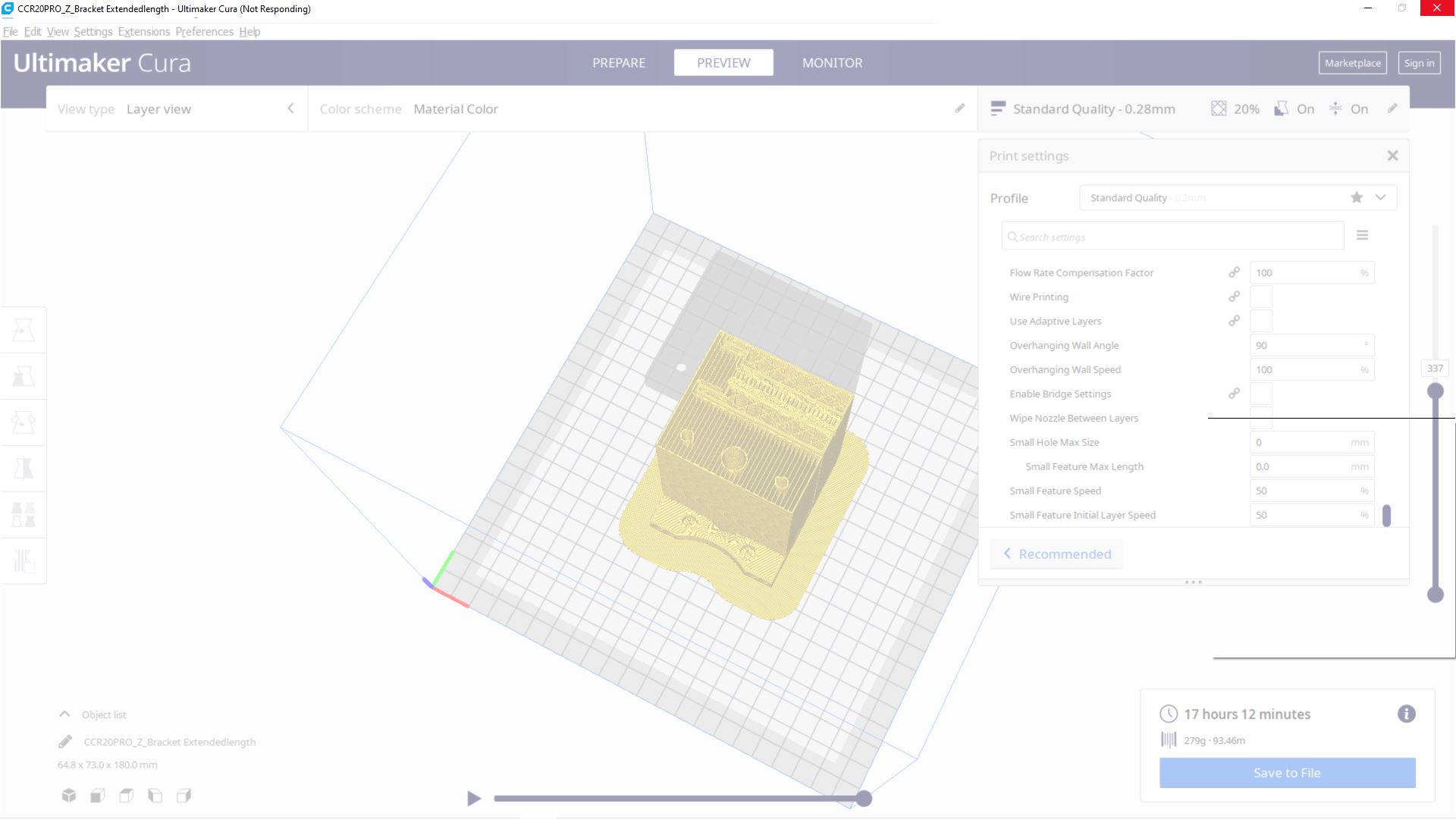The width and height of the screenshot is (1456, 819).
Task: Click the Save to File button
Action: (x=1286, y=773)
